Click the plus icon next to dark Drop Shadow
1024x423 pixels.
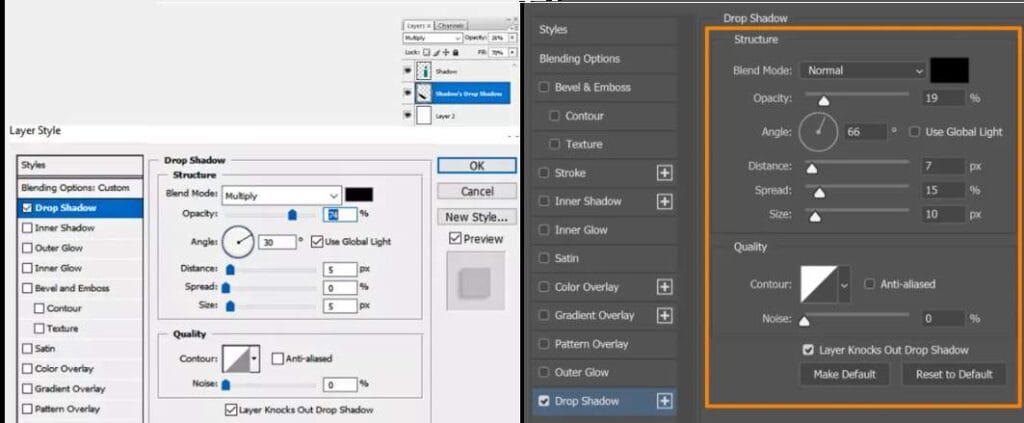(x=664, y=401)
